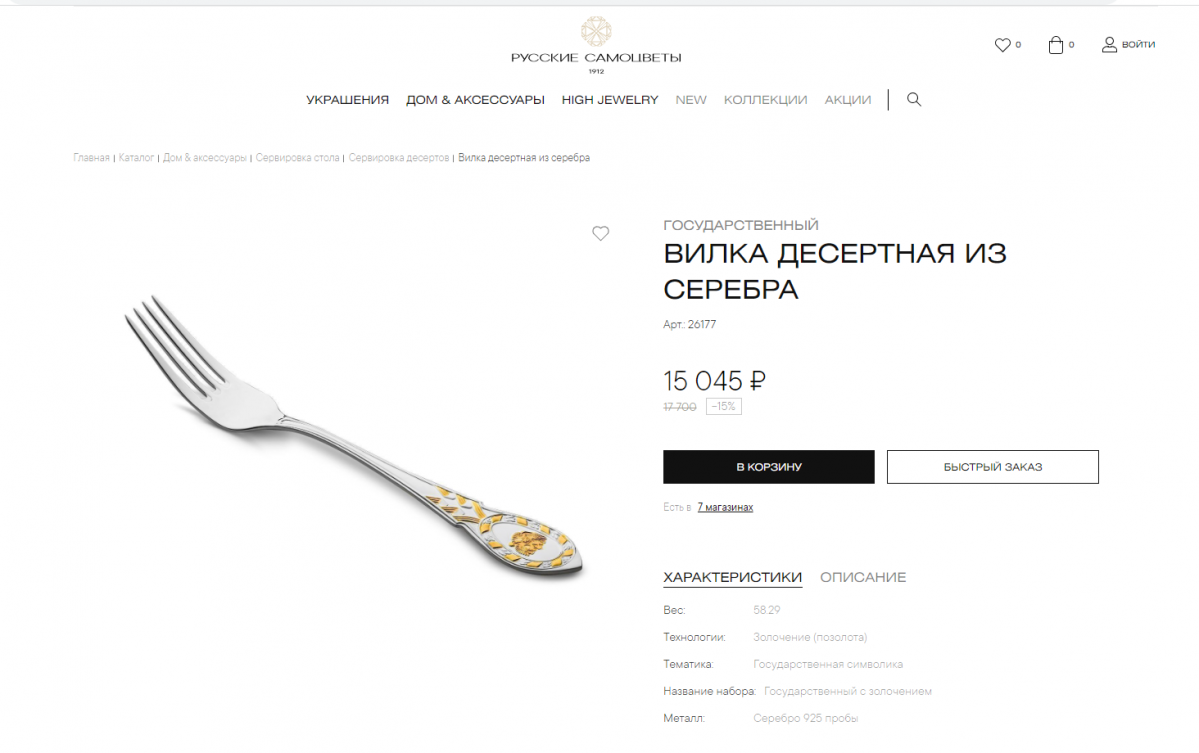Click the В корзину button
This screenshot has width=1199, height=753.
click(x=768, y=467)
